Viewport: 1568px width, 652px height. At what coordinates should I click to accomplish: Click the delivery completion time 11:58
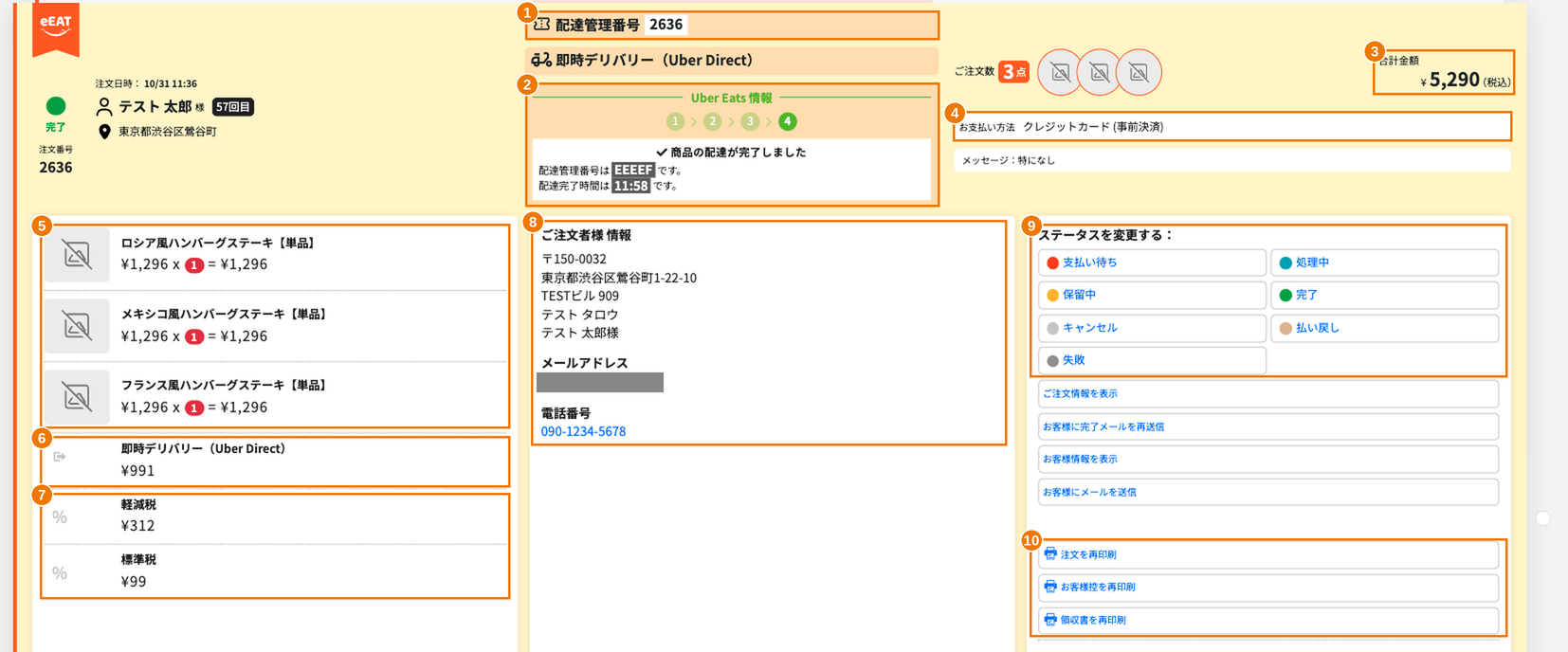[630, 186]
